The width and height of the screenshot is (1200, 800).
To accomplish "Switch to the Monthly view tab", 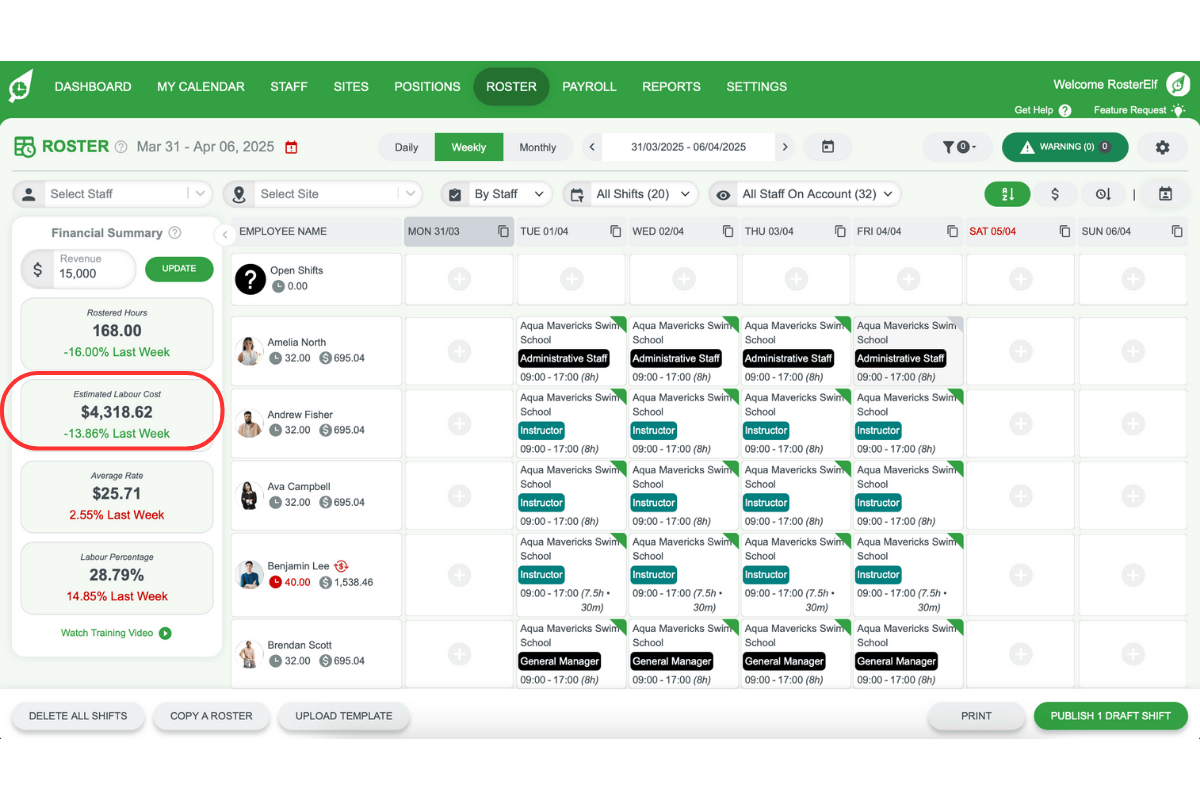I will click(538, 147).
